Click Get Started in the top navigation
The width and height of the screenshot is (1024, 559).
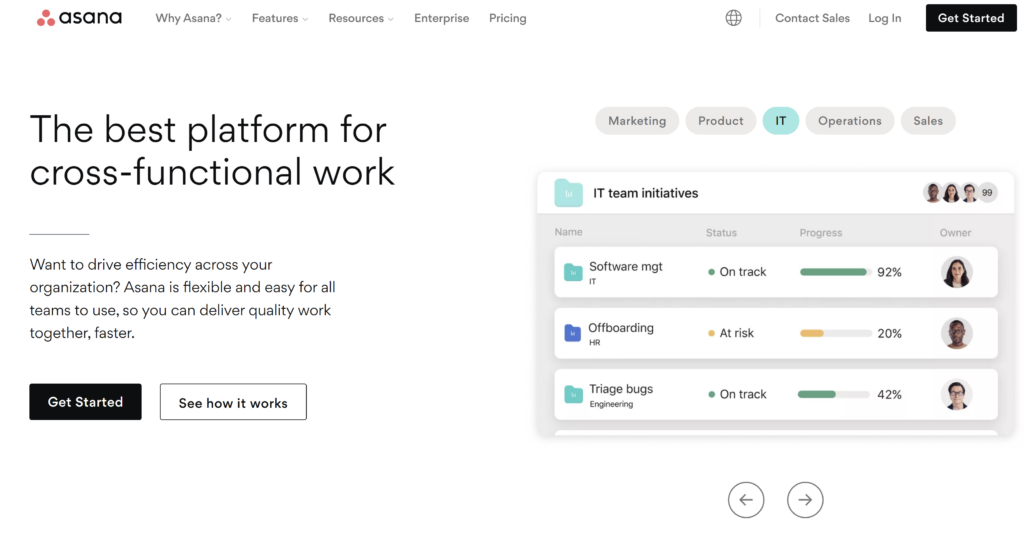(x=971, y=18)
